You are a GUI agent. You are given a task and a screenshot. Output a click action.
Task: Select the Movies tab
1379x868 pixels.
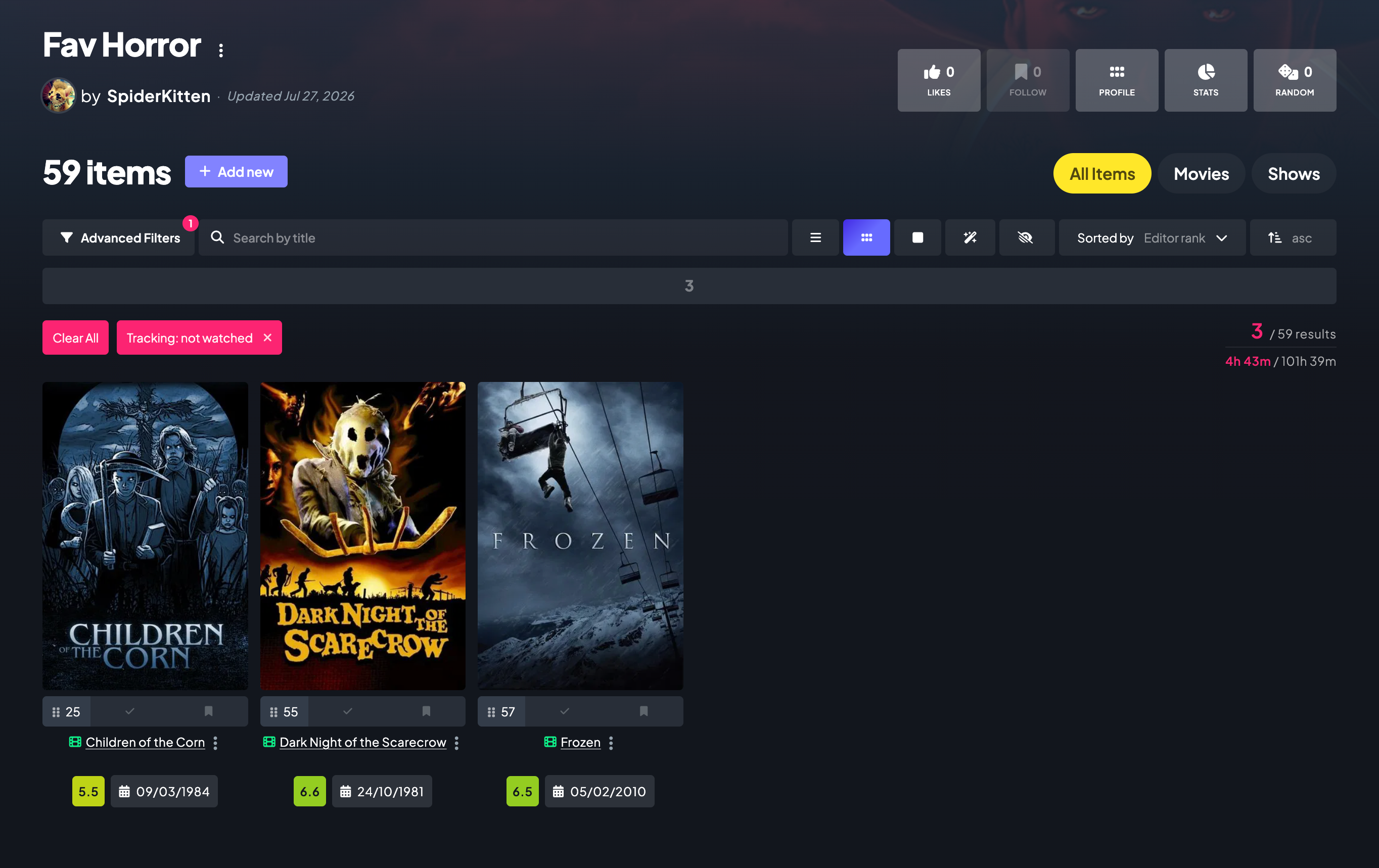[1201, 173]
